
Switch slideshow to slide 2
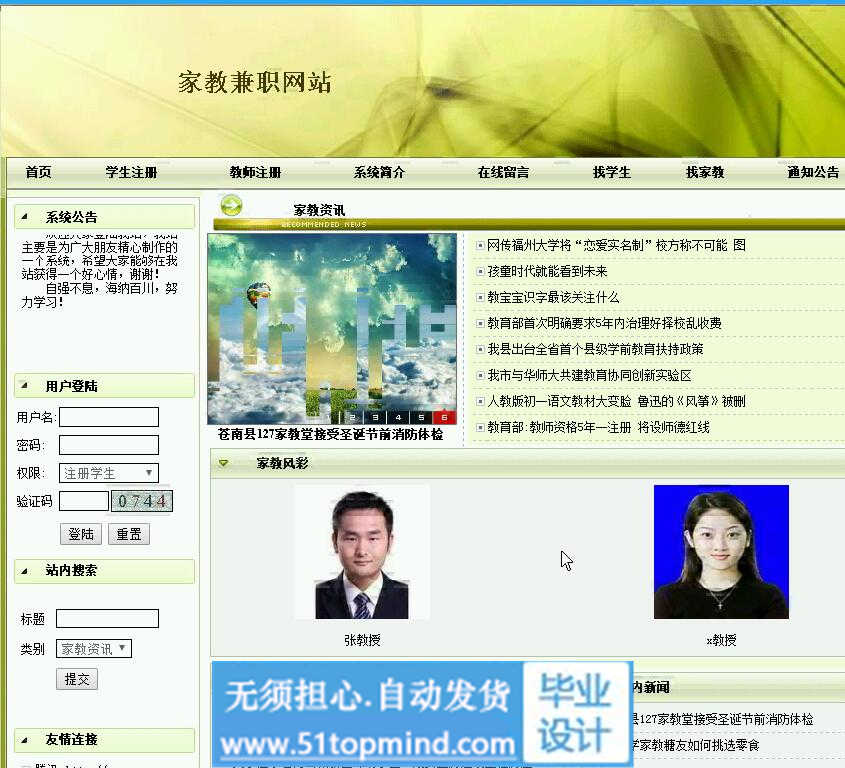(x=352, y=417)
